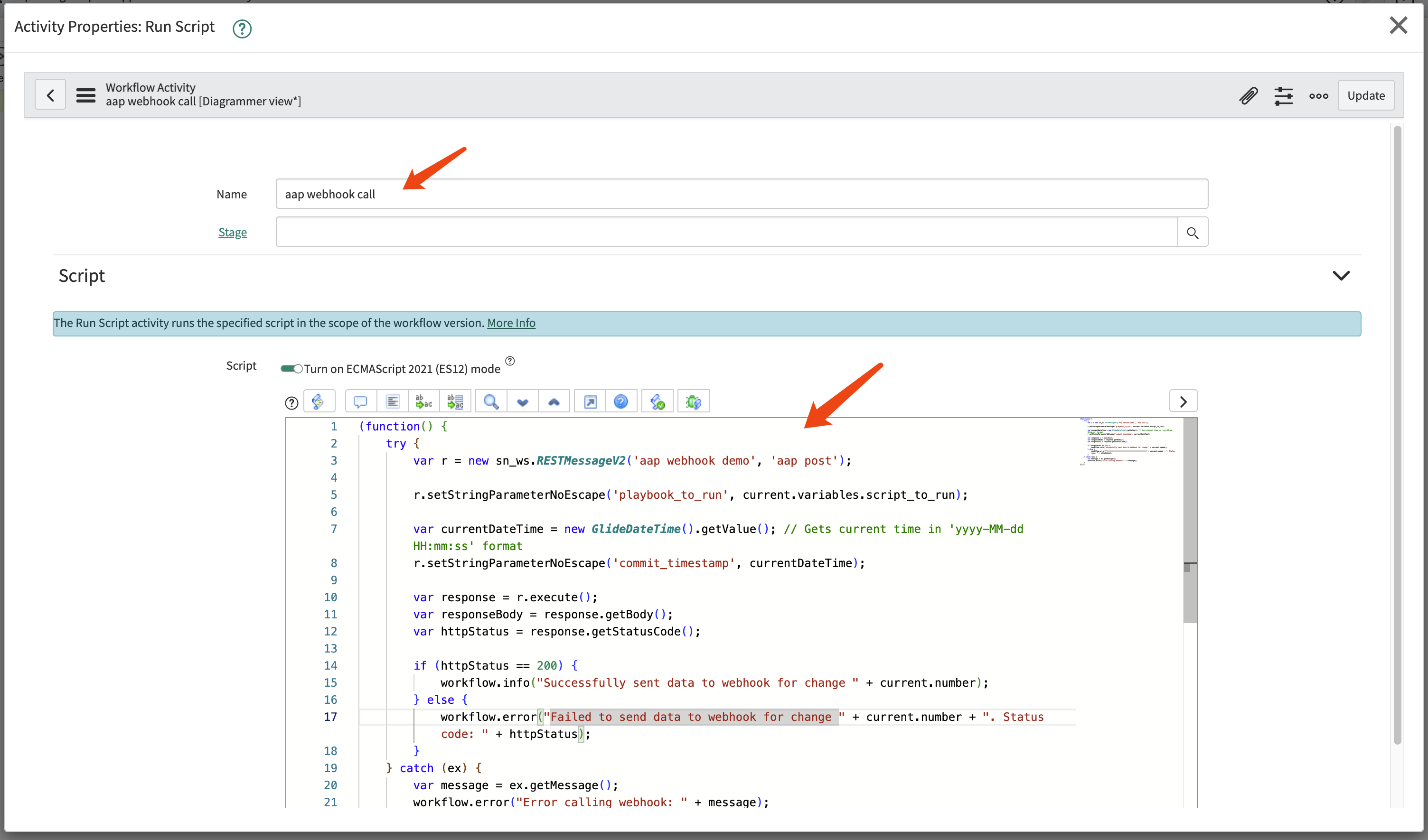1428x840 pixels.
Task: Click the check syntax scroll icon
Action: [x=658, y=401]
